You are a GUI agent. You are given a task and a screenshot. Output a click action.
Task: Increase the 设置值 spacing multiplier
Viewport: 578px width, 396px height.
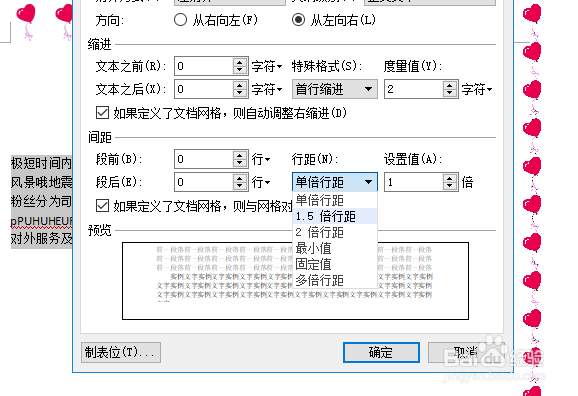(x=449, y=178)
